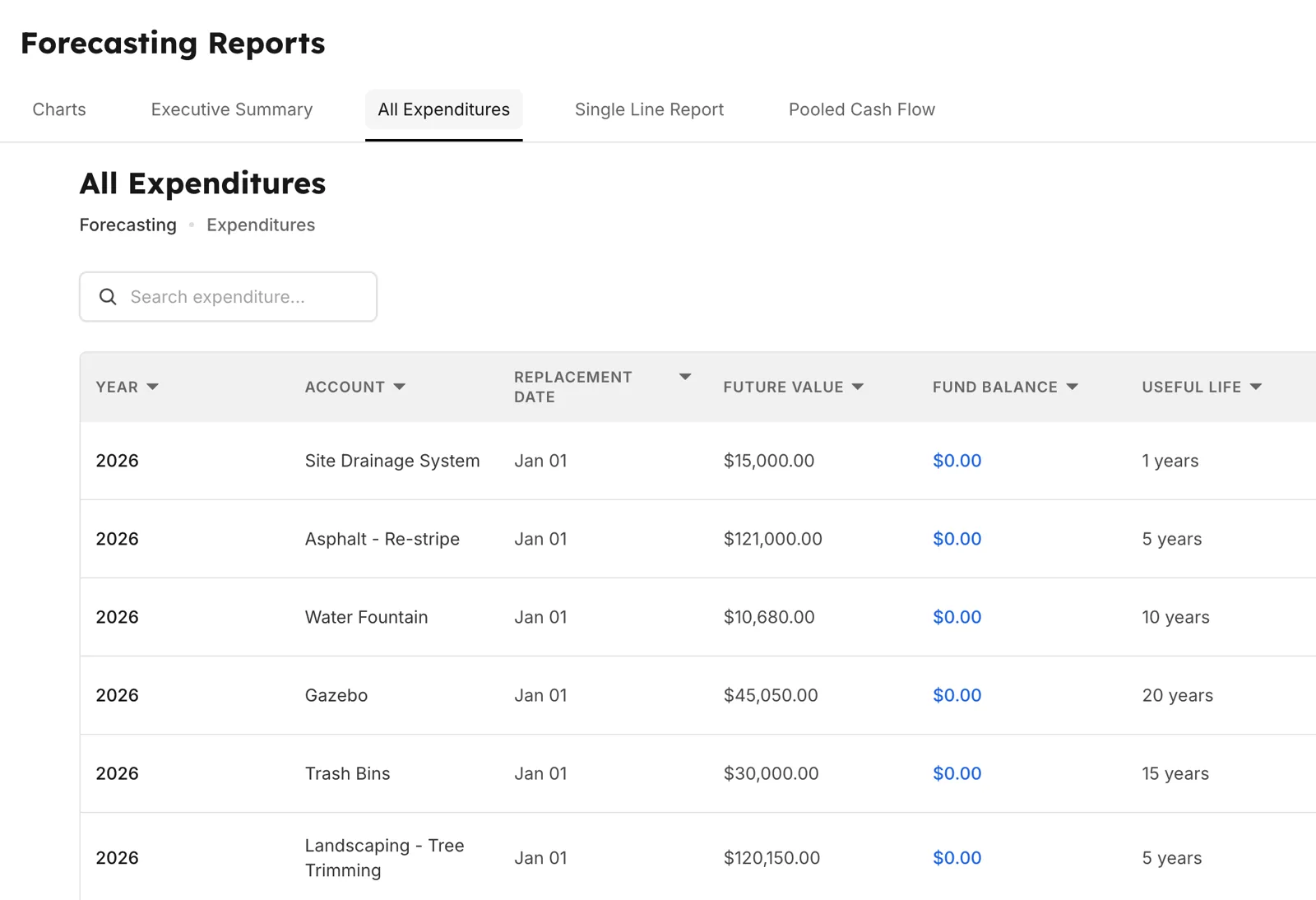Open the Single Line Report tab
The image size is (1316, 900).
coord(649,109)
